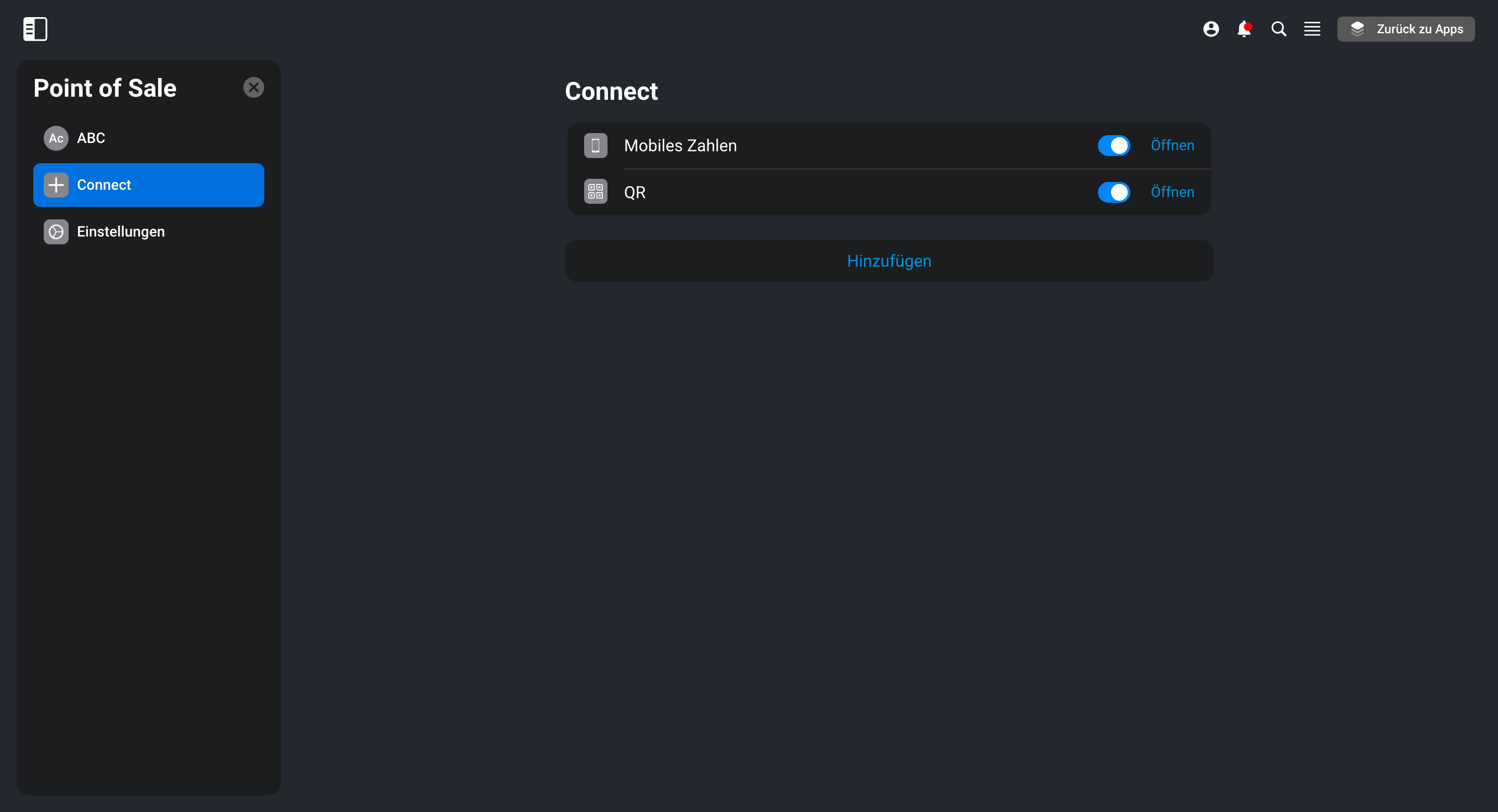Click the layers icon in Zurück button
The height and width of the screenshot is (812, 1498).
[1357, 29]
